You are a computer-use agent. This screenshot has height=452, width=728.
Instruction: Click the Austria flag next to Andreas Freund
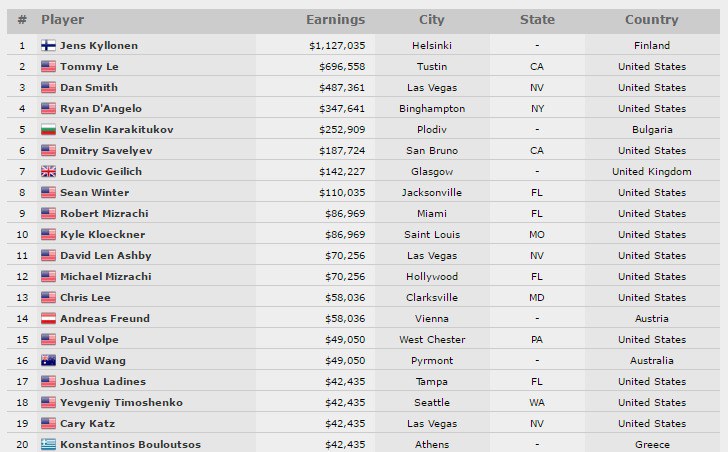pyautogui.click(x=48, y=319)
